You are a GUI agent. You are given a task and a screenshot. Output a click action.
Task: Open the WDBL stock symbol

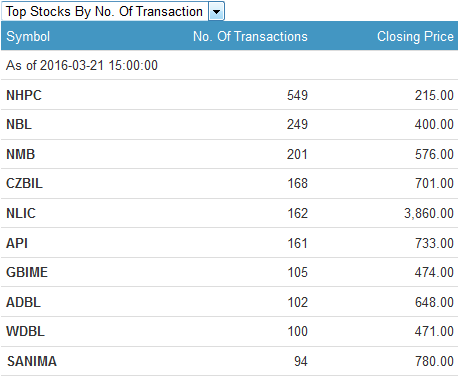pos(25,332)
